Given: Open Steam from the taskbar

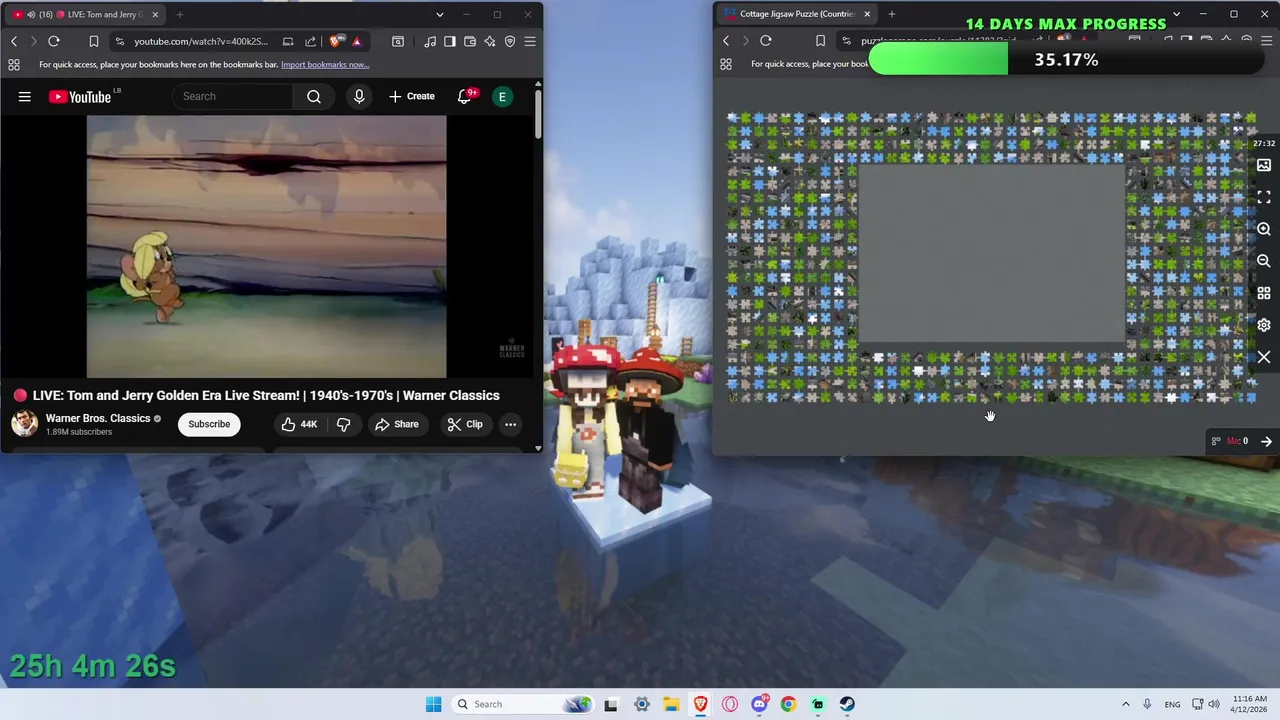Looking at the screenshot, I should 847,704.
